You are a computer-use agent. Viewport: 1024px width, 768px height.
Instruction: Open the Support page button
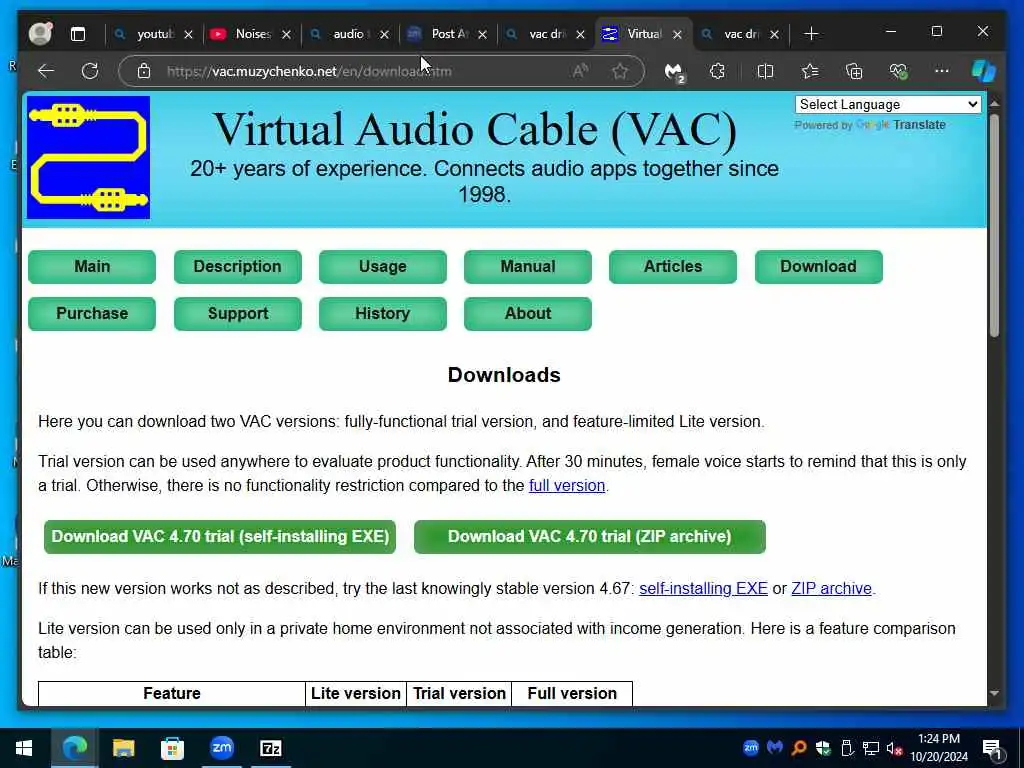pos(238,313)
